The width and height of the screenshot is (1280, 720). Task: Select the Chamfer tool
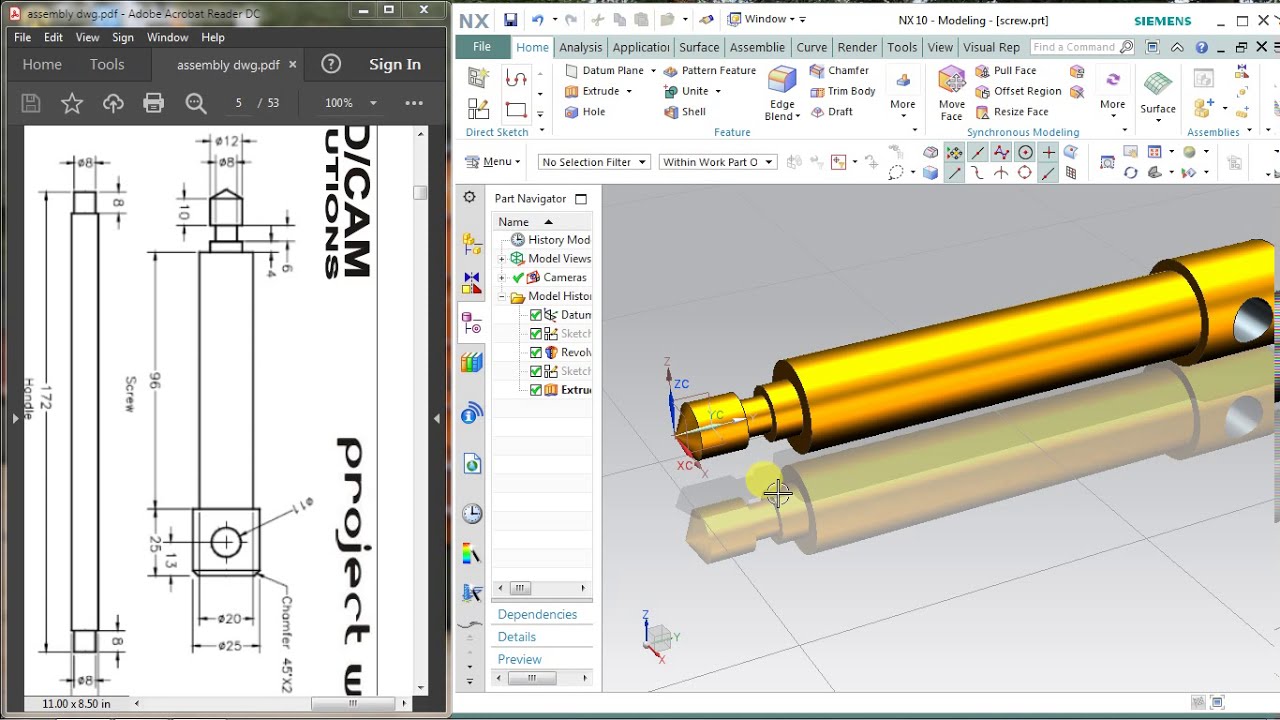pos(840,71)
